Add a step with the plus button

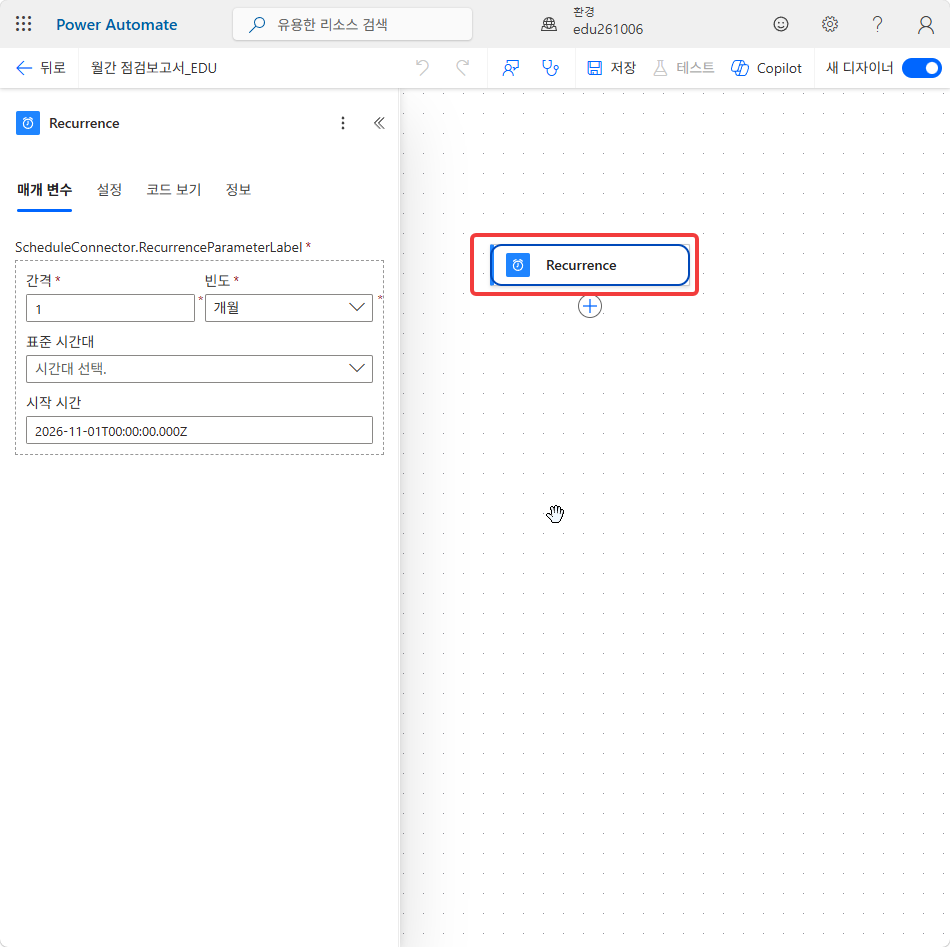coord(590,306)
